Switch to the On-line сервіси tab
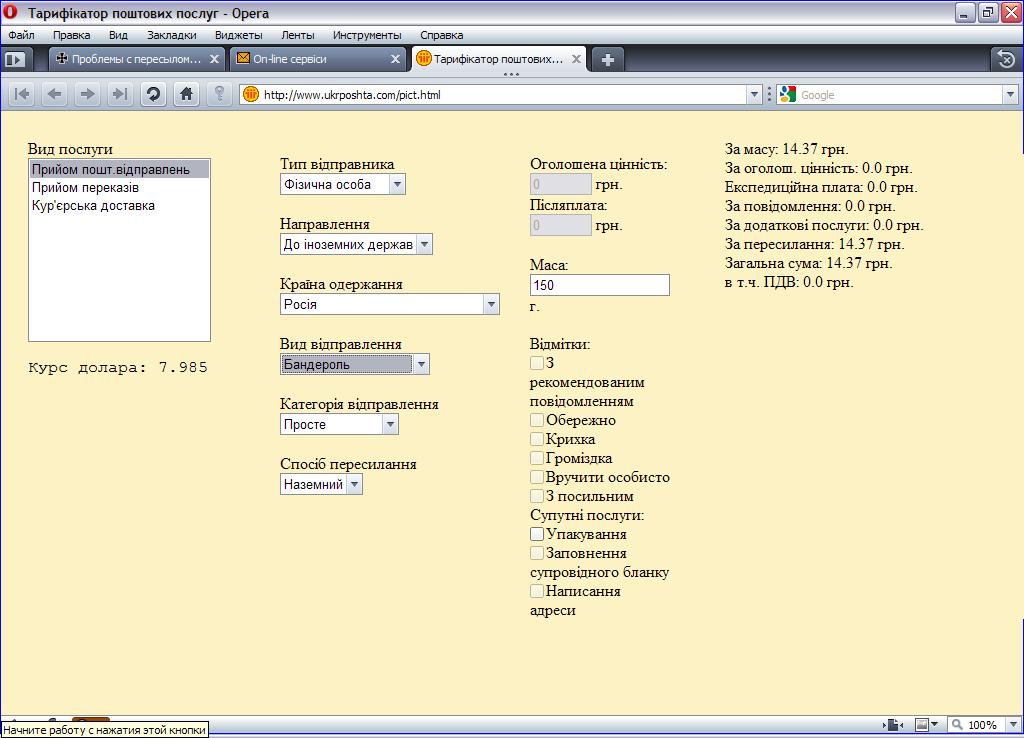Image resolution: width=1024 pixels, height=738 pixels. tap(316, 59)
